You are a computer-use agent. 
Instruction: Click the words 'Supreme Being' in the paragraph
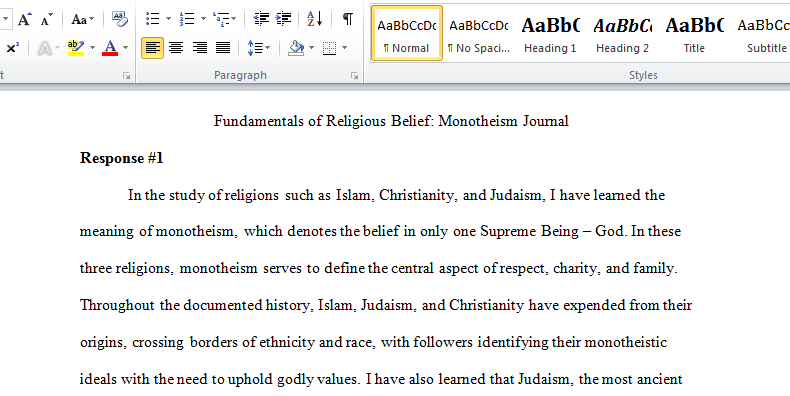529,231
